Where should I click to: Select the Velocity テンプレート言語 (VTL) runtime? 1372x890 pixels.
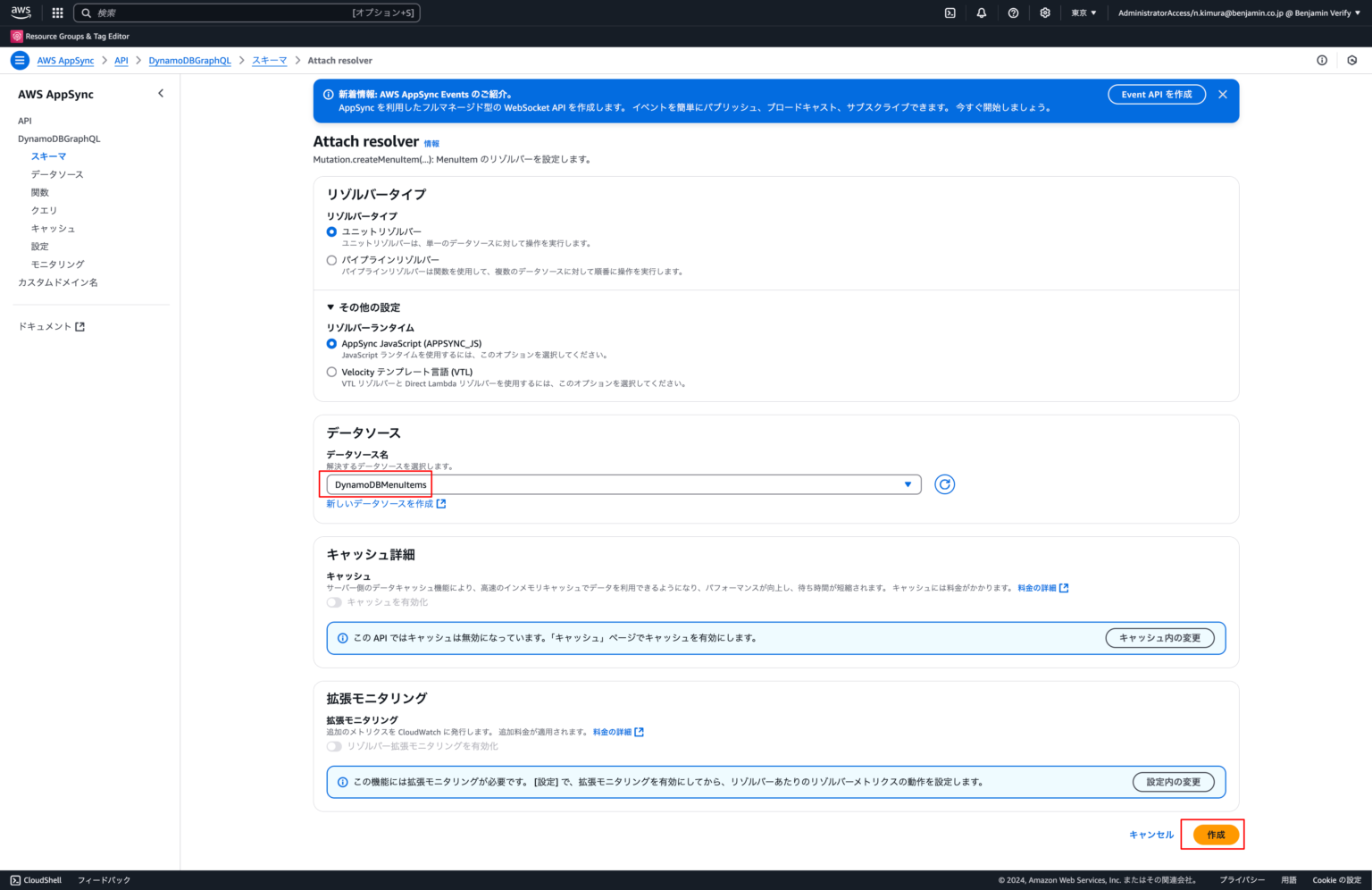click(331, 372)
